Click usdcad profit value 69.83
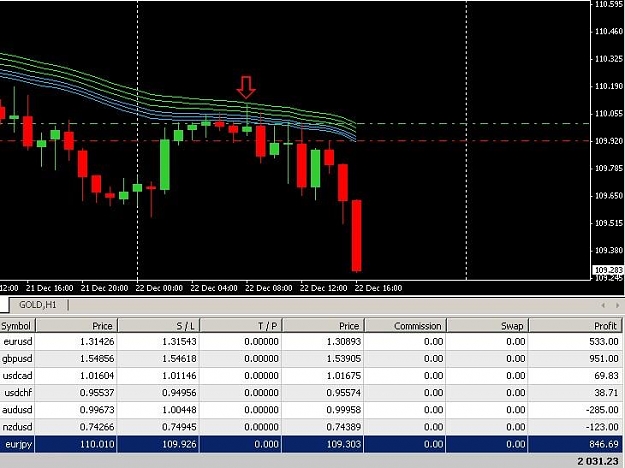Viewport: 625px width, 468px height. (x=606, y=376)
